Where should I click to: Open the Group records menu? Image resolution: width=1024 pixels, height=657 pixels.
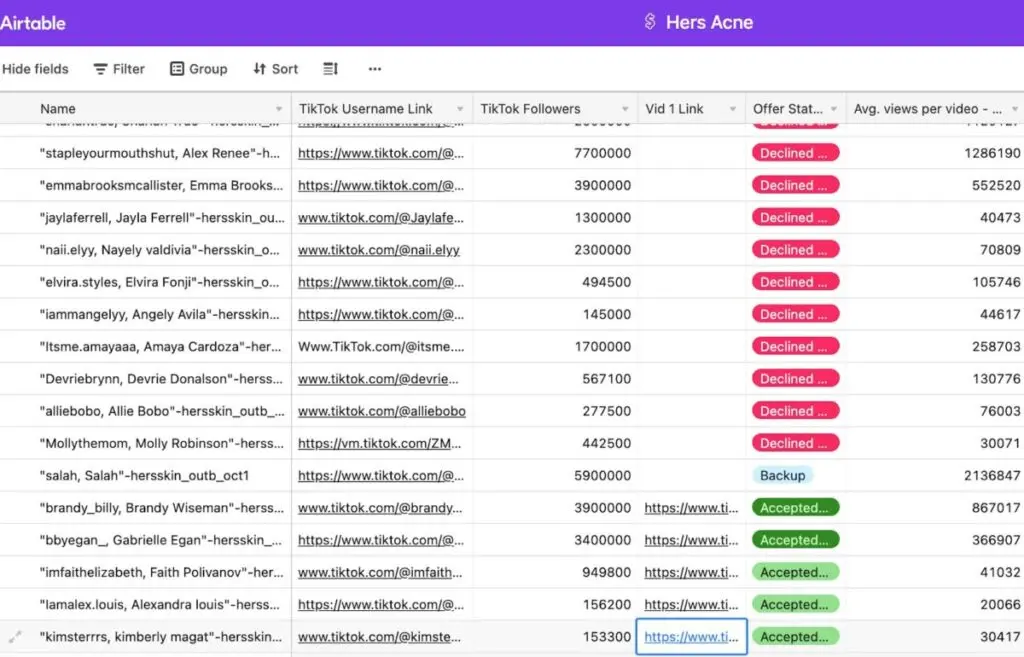coord(198,69)
